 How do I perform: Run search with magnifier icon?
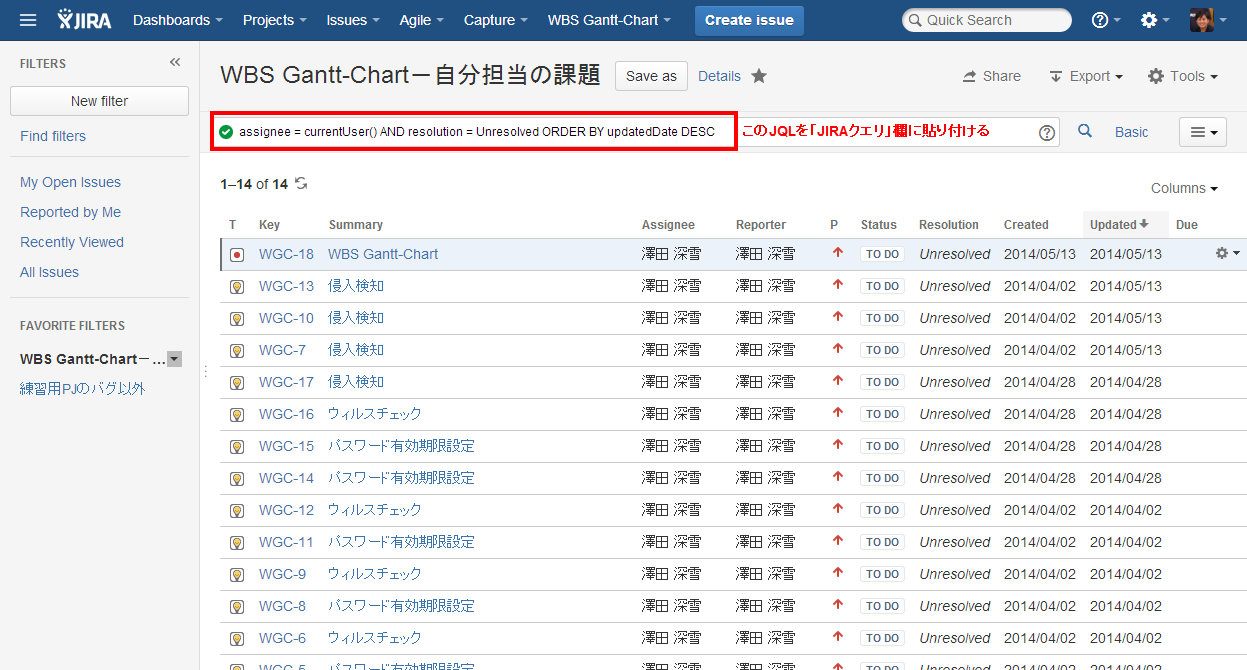(1085, 131)
